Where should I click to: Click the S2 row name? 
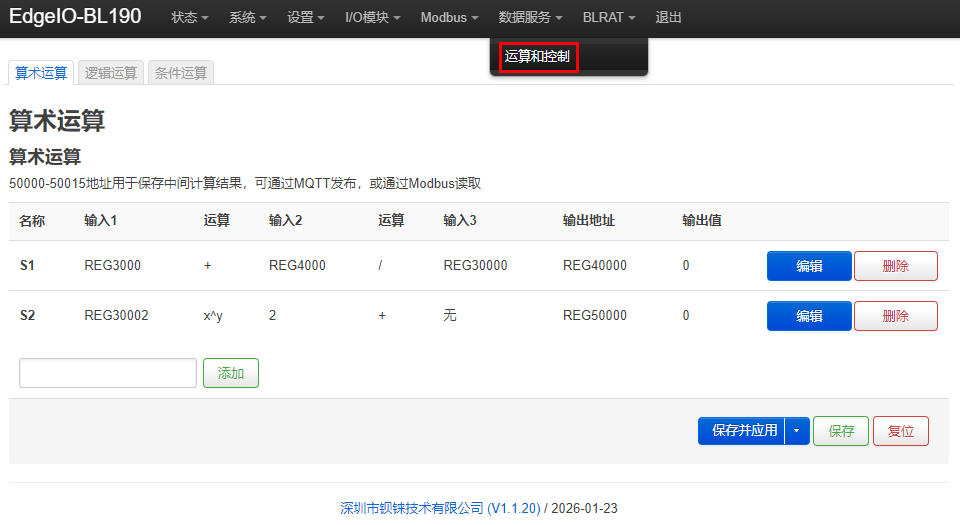point(28,316)
